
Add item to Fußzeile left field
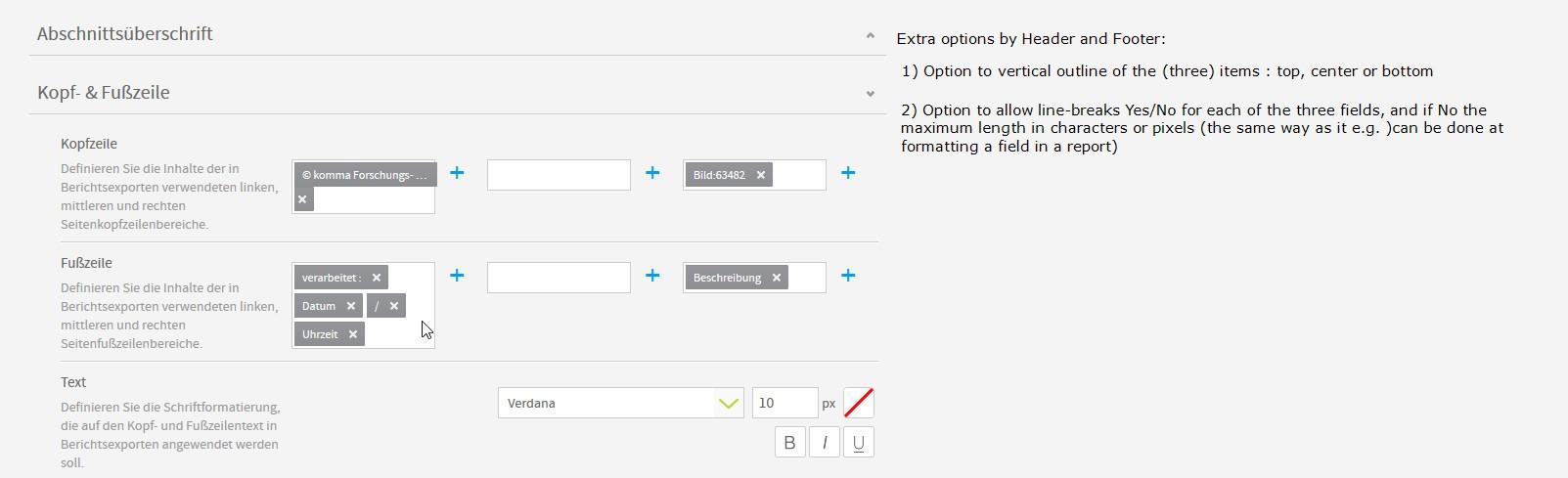click(457, 276)
